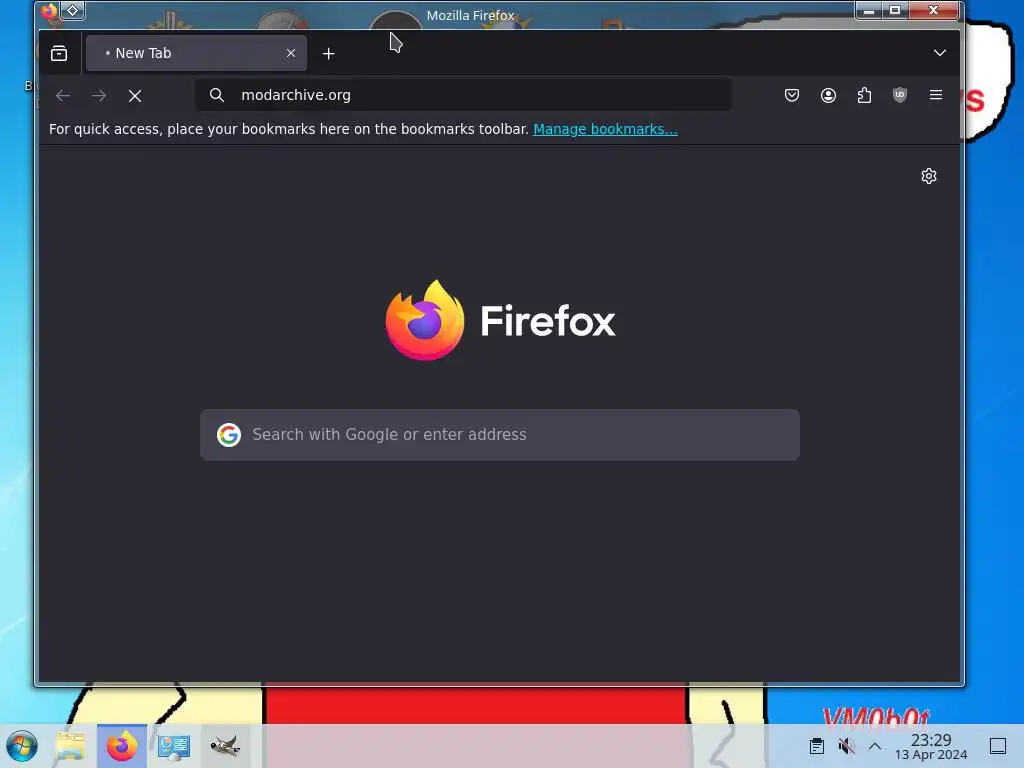Open the Extensions puzzle icon
1024x768 pixels.
864,95
